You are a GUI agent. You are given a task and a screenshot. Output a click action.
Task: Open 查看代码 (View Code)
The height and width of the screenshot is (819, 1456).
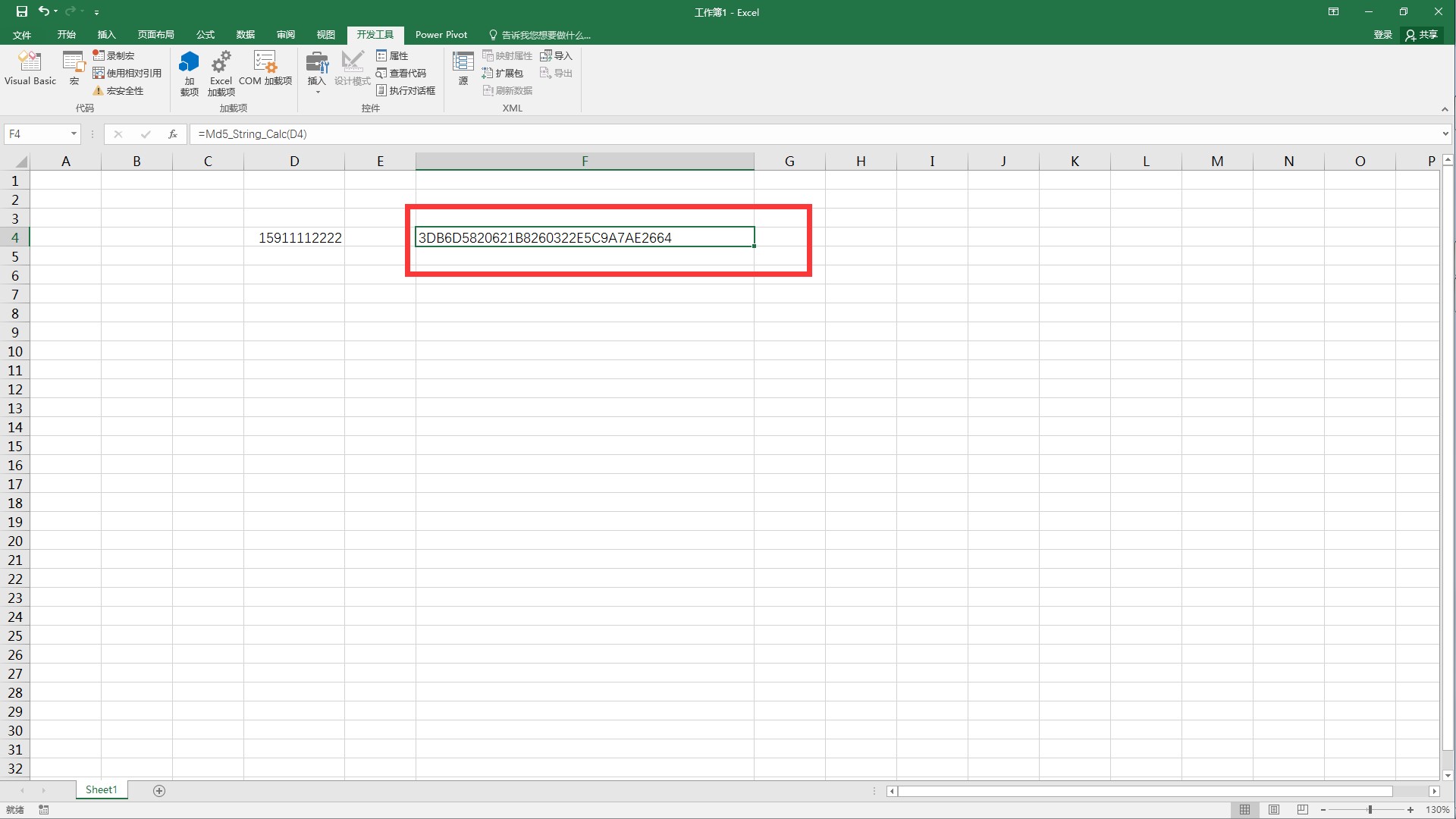tap(402, 73)
